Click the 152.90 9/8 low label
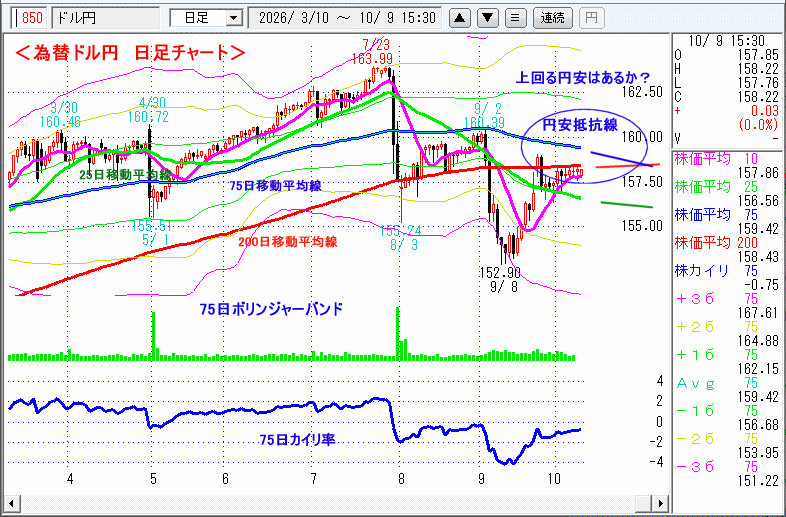This screenshot has height=517, width=786. (500, 280)
